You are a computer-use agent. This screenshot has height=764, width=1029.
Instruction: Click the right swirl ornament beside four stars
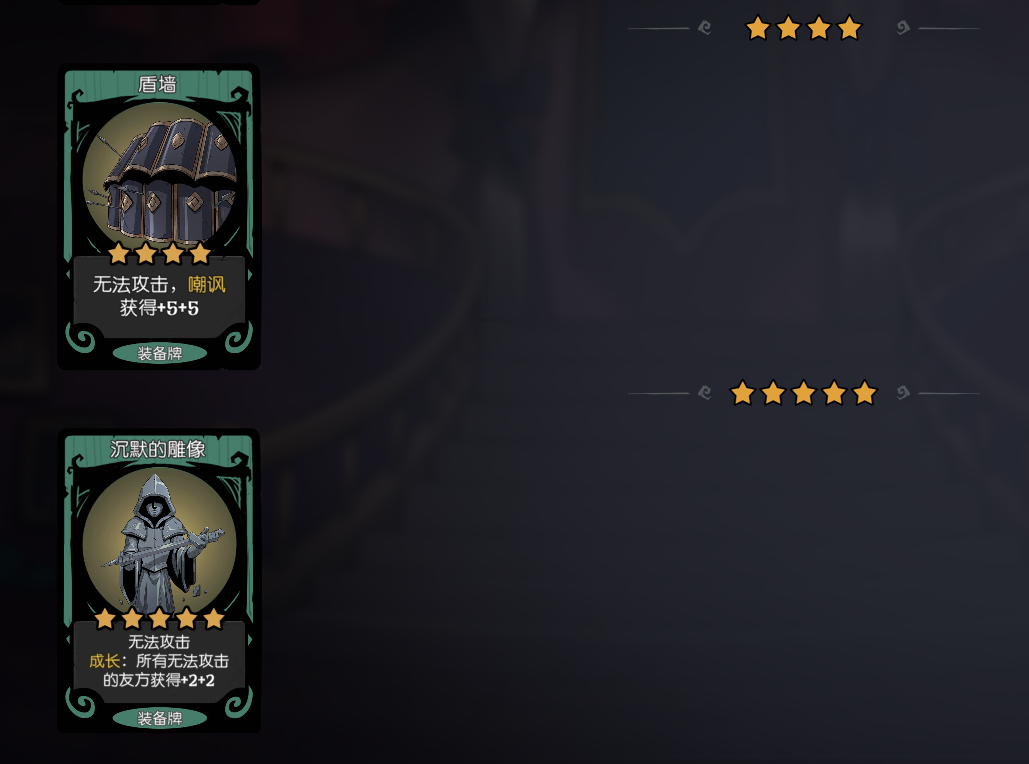[903, 28]
